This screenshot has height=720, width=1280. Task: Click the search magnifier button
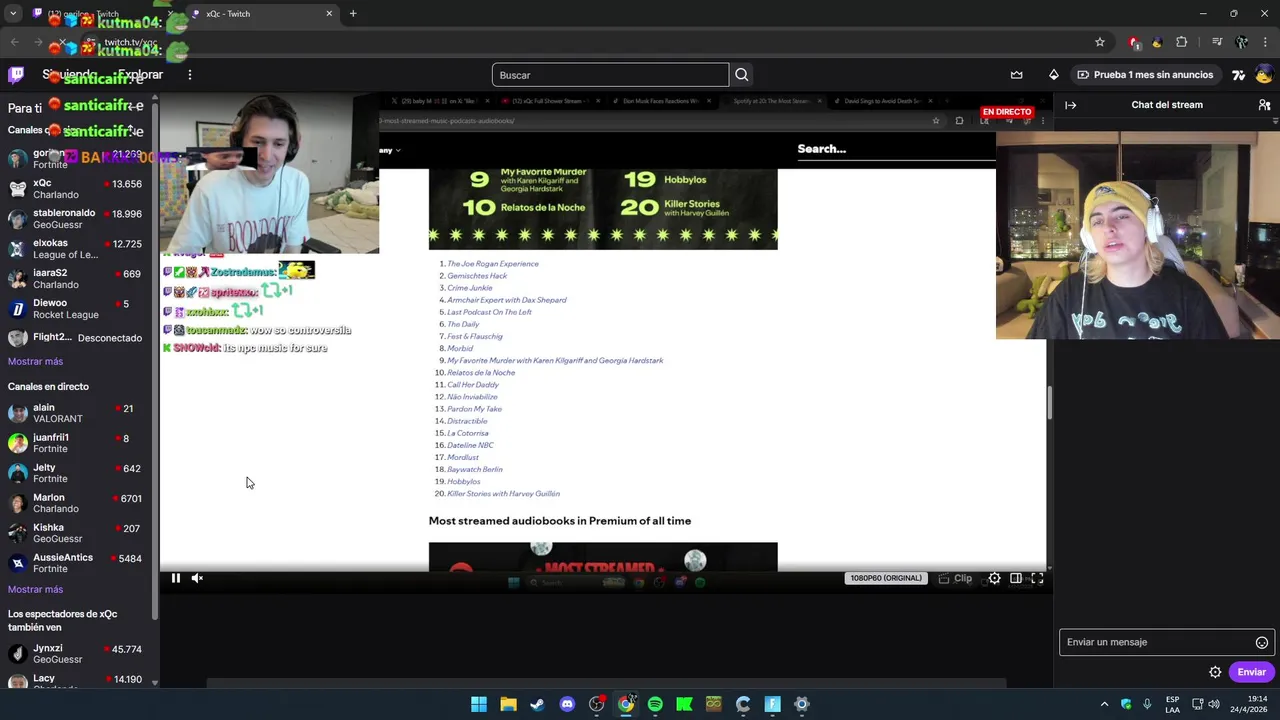741,75
